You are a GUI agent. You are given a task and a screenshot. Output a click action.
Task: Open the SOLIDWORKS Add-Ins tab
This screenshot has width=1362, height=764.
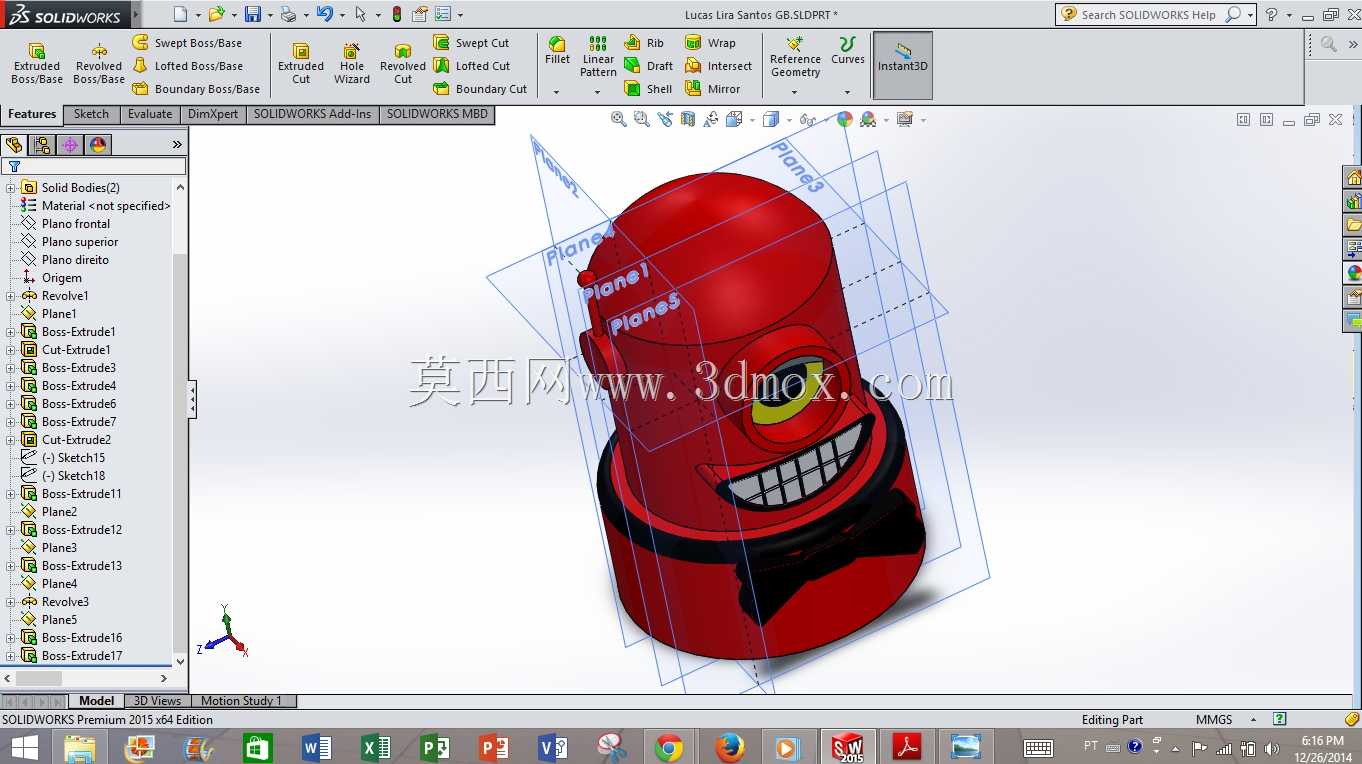point(312,114)
